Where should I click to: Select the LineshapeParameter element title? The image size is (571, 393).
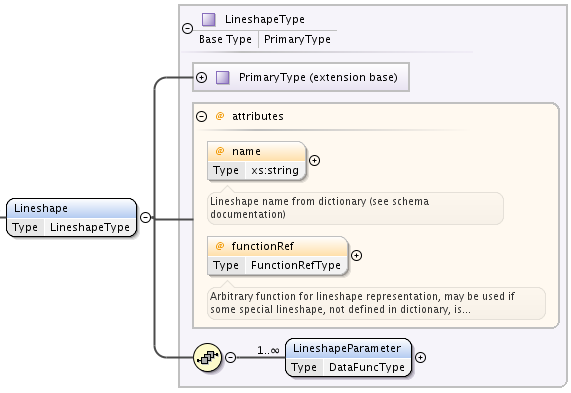click(x=347, y=349)
